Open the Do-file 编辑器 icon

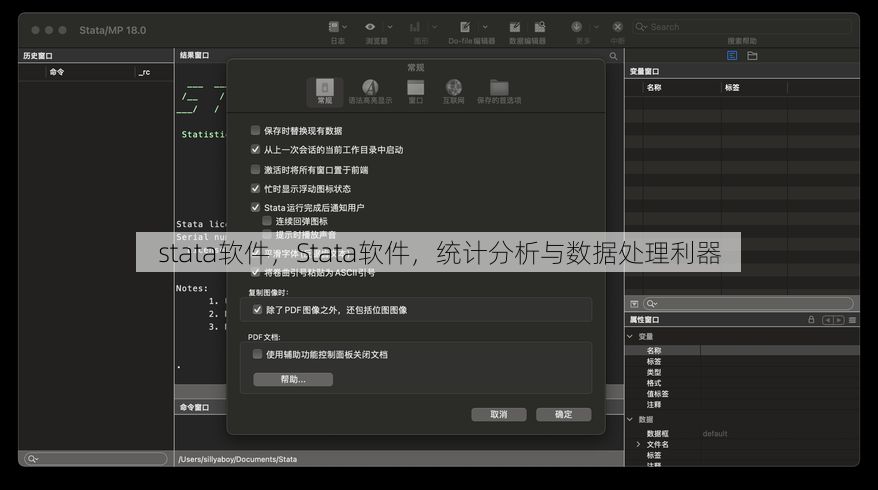[x=465, y=27]
